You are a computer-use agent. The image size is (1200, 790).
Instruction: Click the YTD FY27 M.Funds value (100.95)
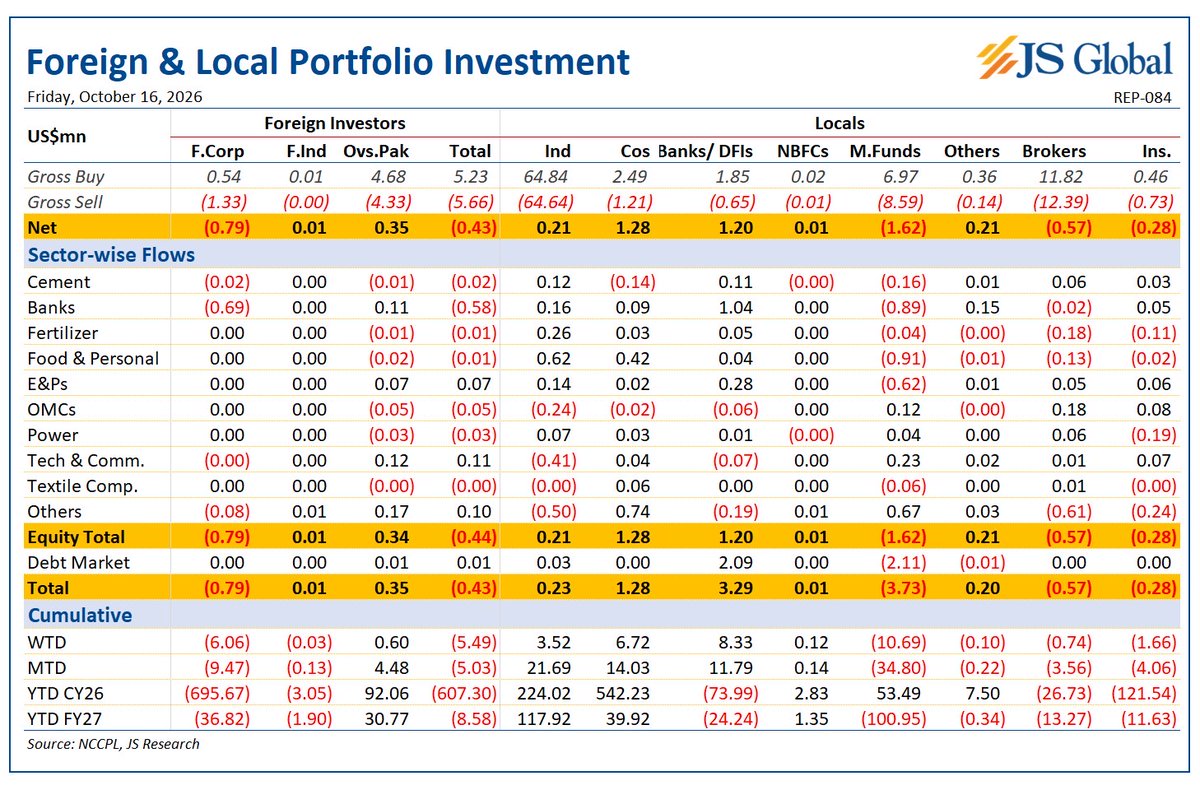click(893, 719)
